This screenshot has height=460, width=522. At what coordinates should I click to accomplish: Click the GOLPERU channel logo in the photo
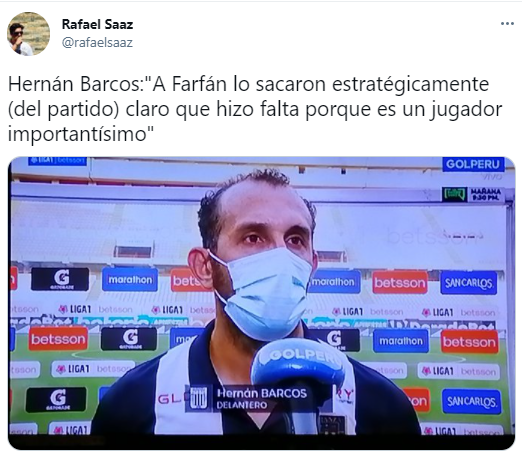473,165
